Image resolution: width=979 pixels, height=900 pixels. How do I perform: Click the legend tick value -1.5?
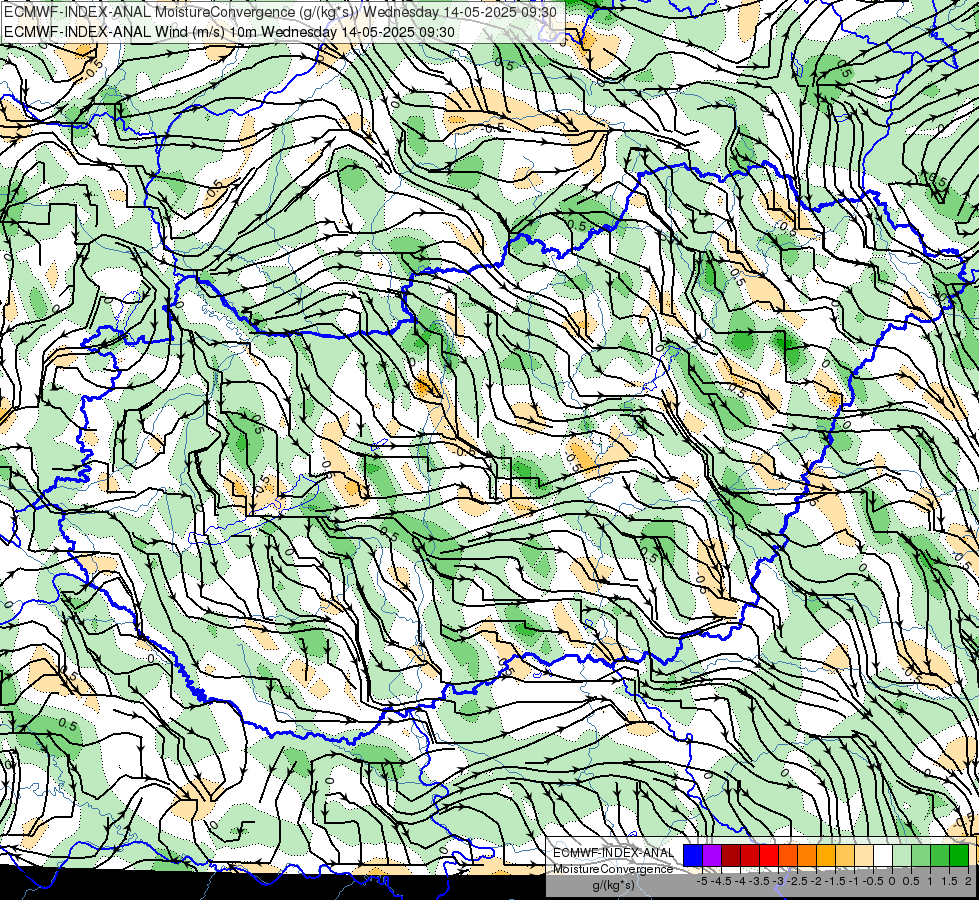coord(835,881)
